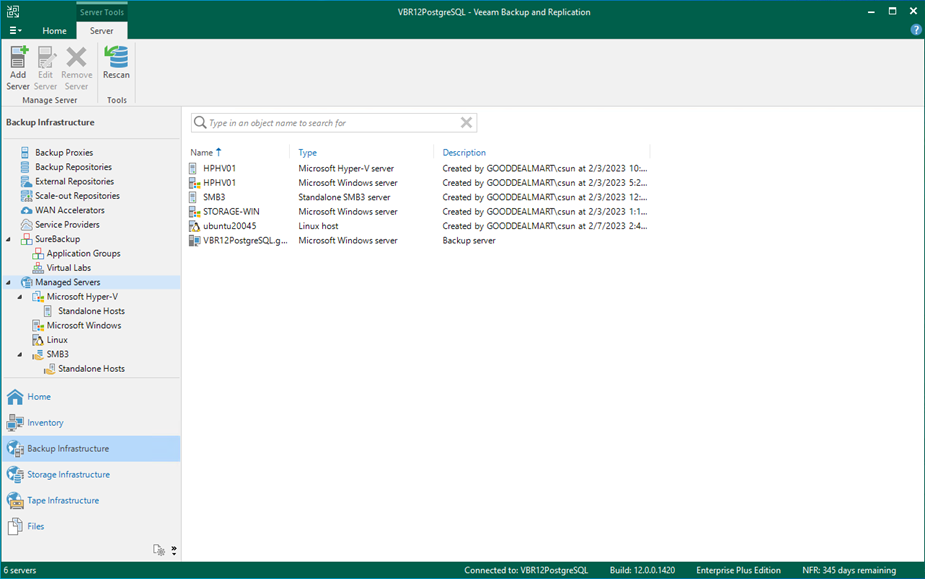Click the Tape Infrastructure icon
Screen dimensions: 925x579
tap(15, 501)
